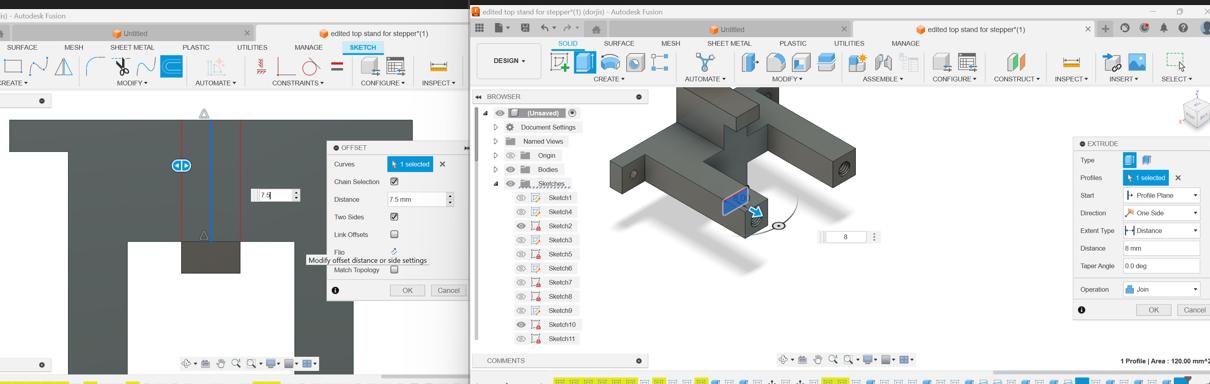
Task: Click the Measure icon in right window Inspect
Action: pos(1071,62)
